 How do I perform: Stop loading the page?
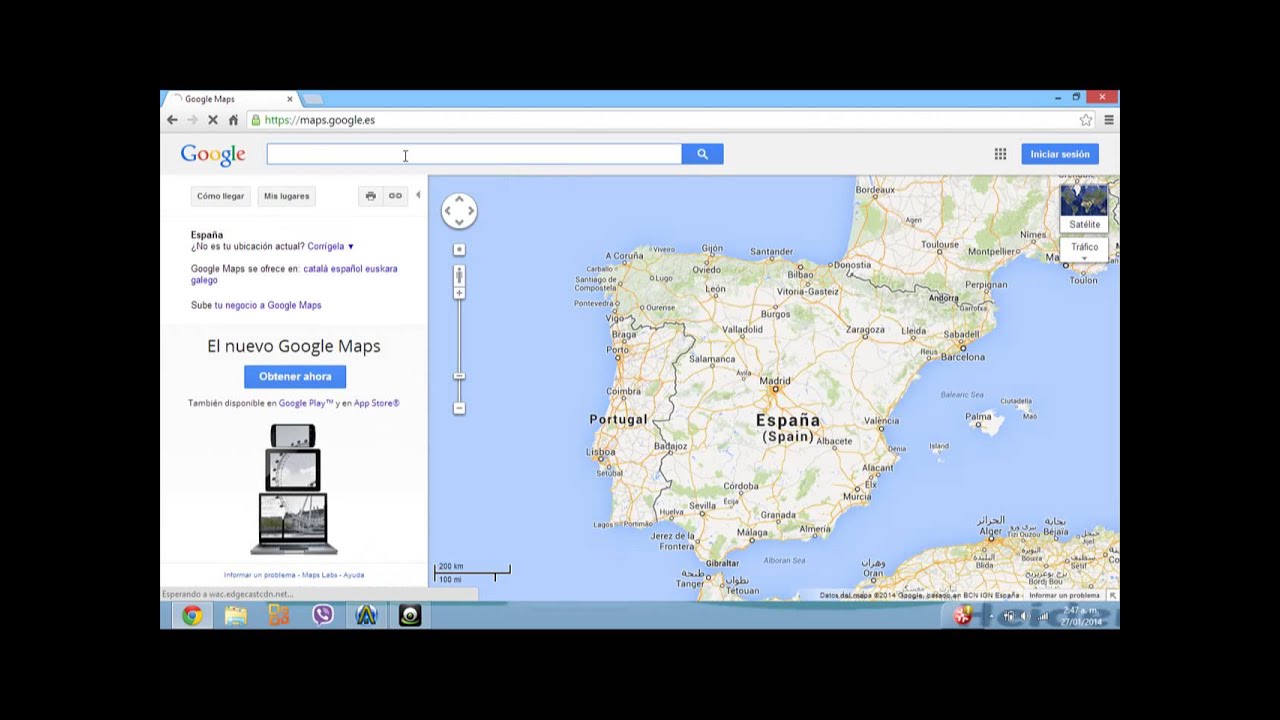213,120
